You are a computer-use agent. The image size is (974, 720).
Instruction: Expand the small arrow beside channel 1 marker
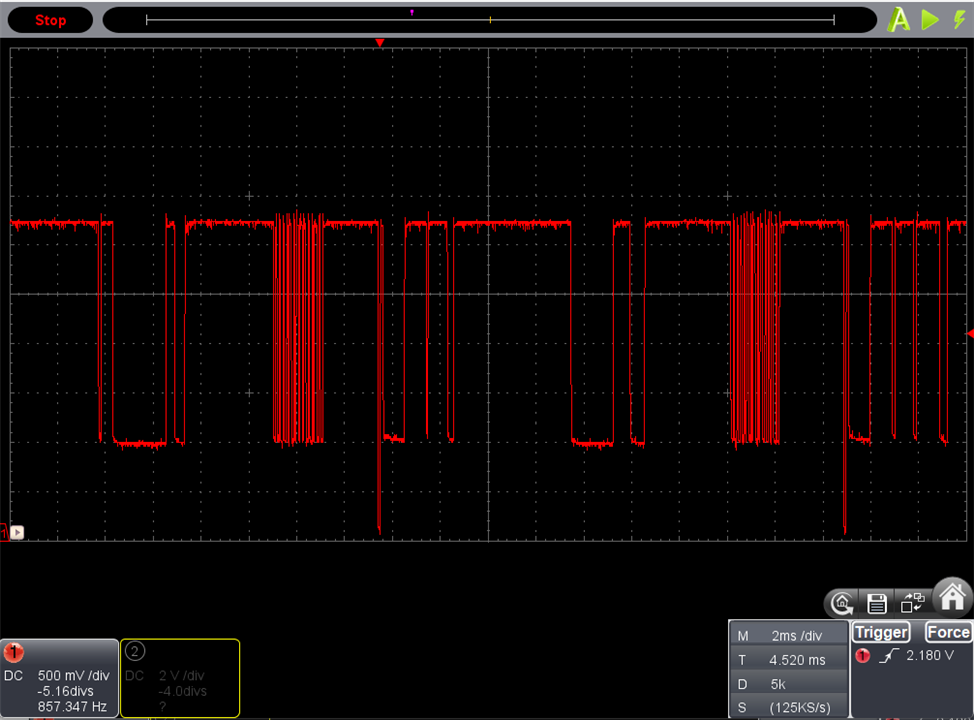click(x=16, y=533)
